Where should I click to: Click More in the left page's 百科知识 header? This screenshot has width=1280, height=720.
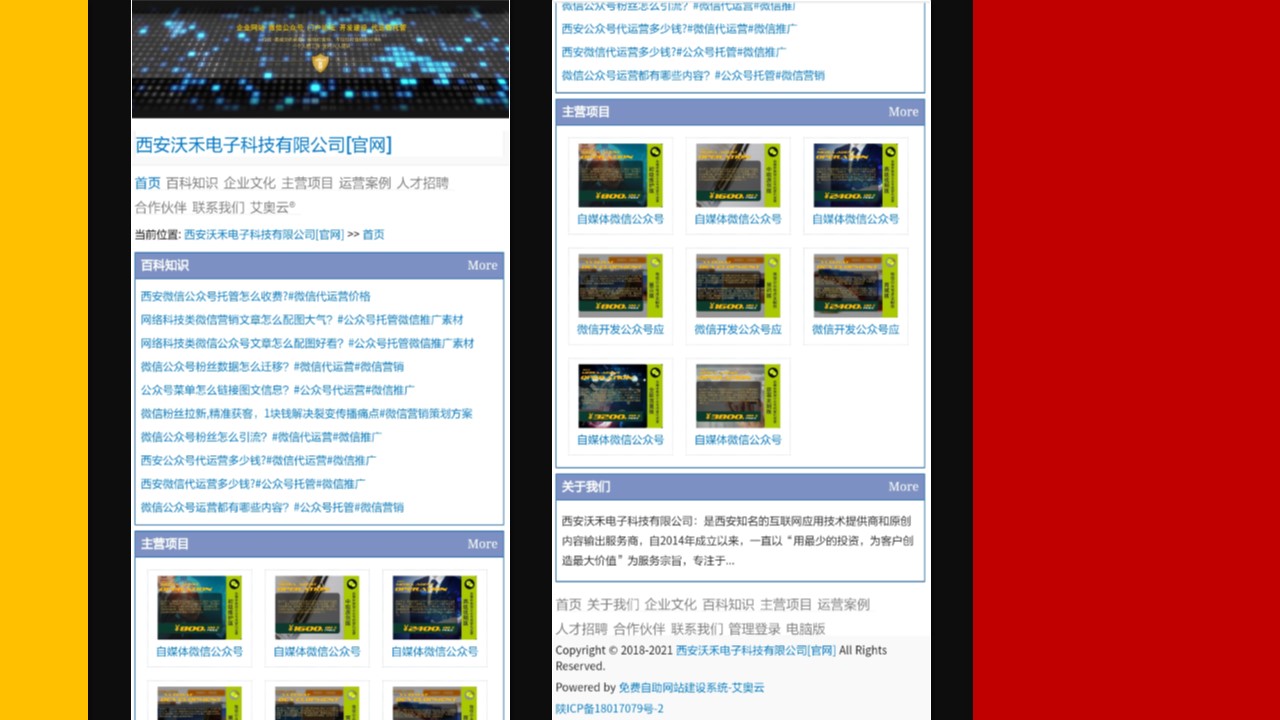point(482,266)
